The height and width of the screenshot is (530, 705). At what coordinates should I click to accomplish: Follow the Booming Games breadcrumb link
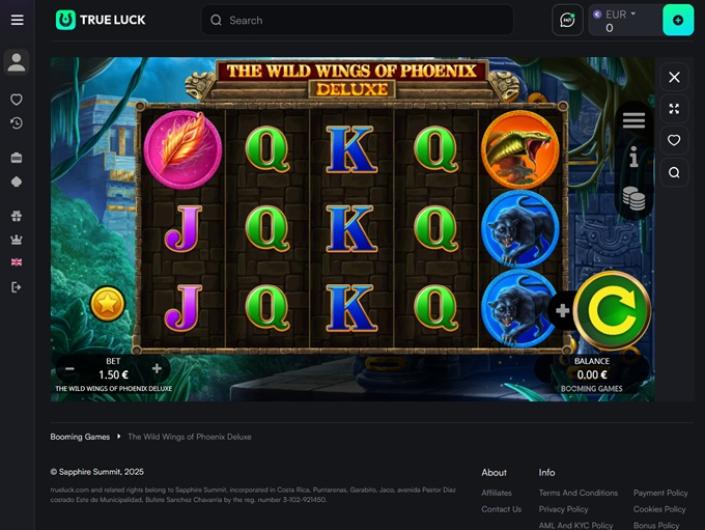click(80, 436)
